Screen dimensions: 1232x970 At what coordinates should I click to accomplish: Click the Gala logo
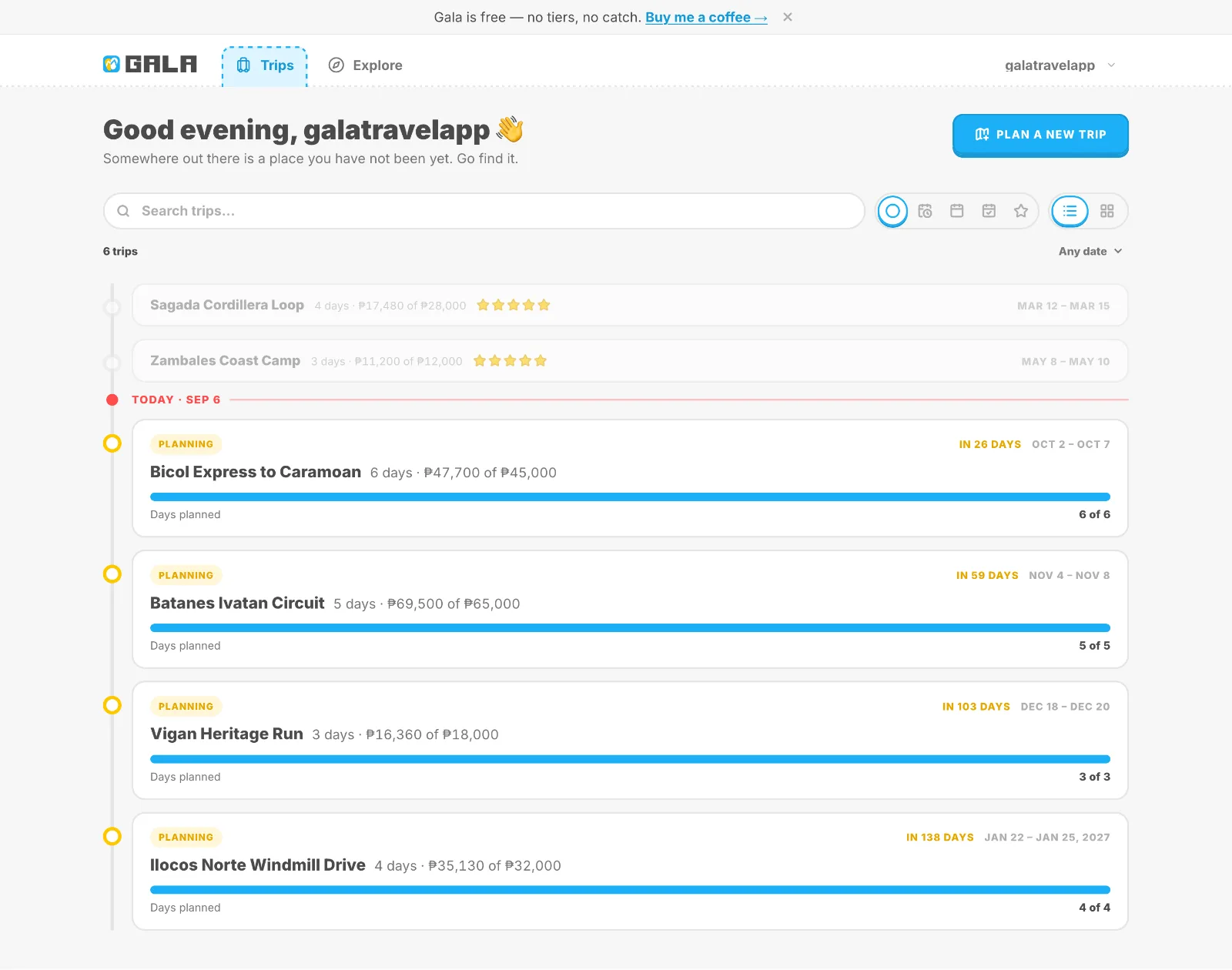click(x=150, y=65)
